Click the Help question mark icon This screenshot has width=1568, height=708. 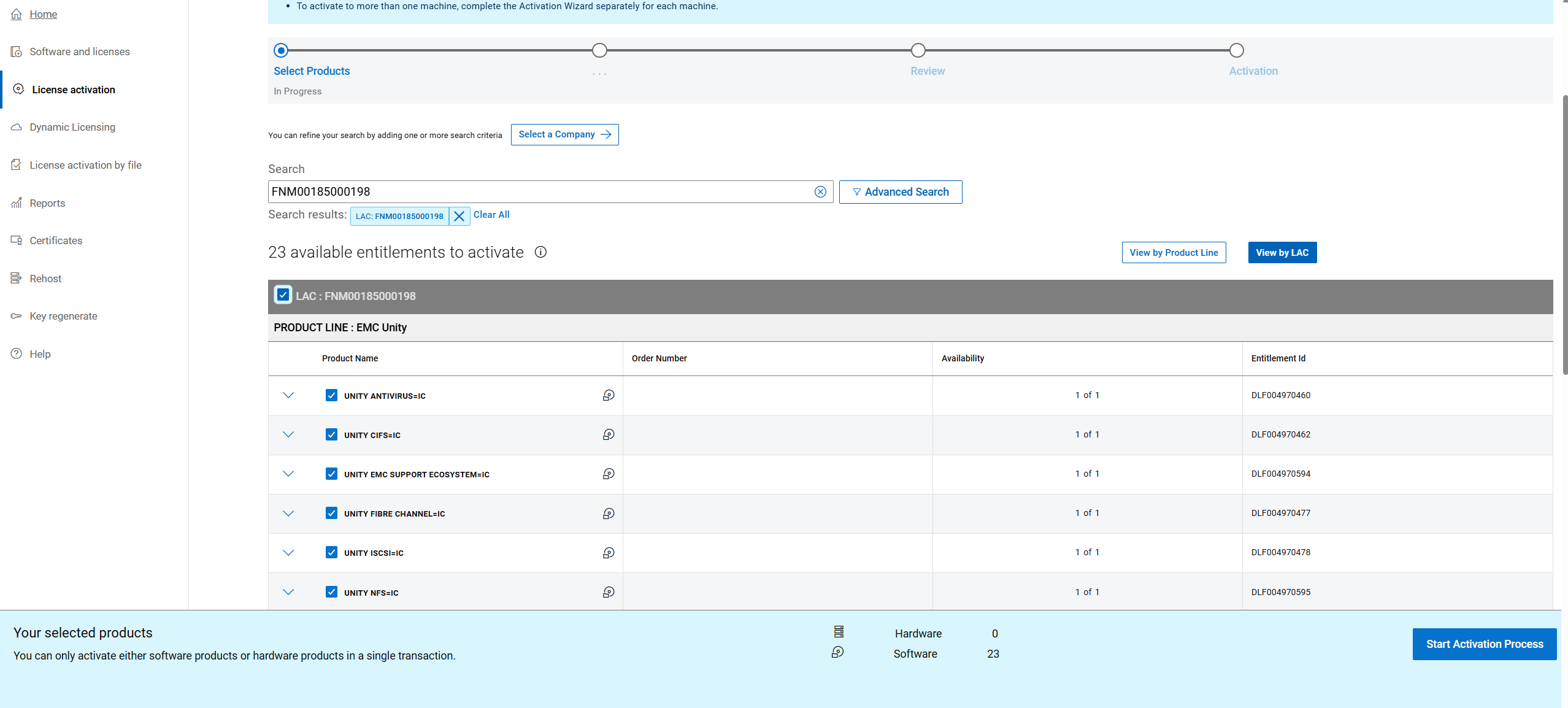tap(17, 354)
